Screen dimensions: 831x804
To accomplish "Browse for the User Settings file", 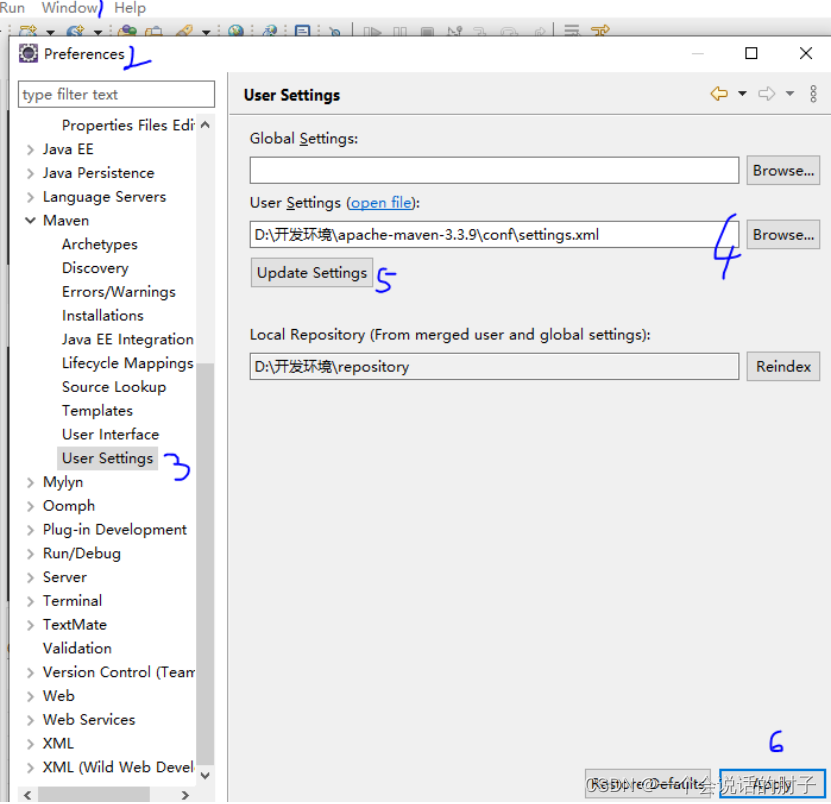I will 783,235.
